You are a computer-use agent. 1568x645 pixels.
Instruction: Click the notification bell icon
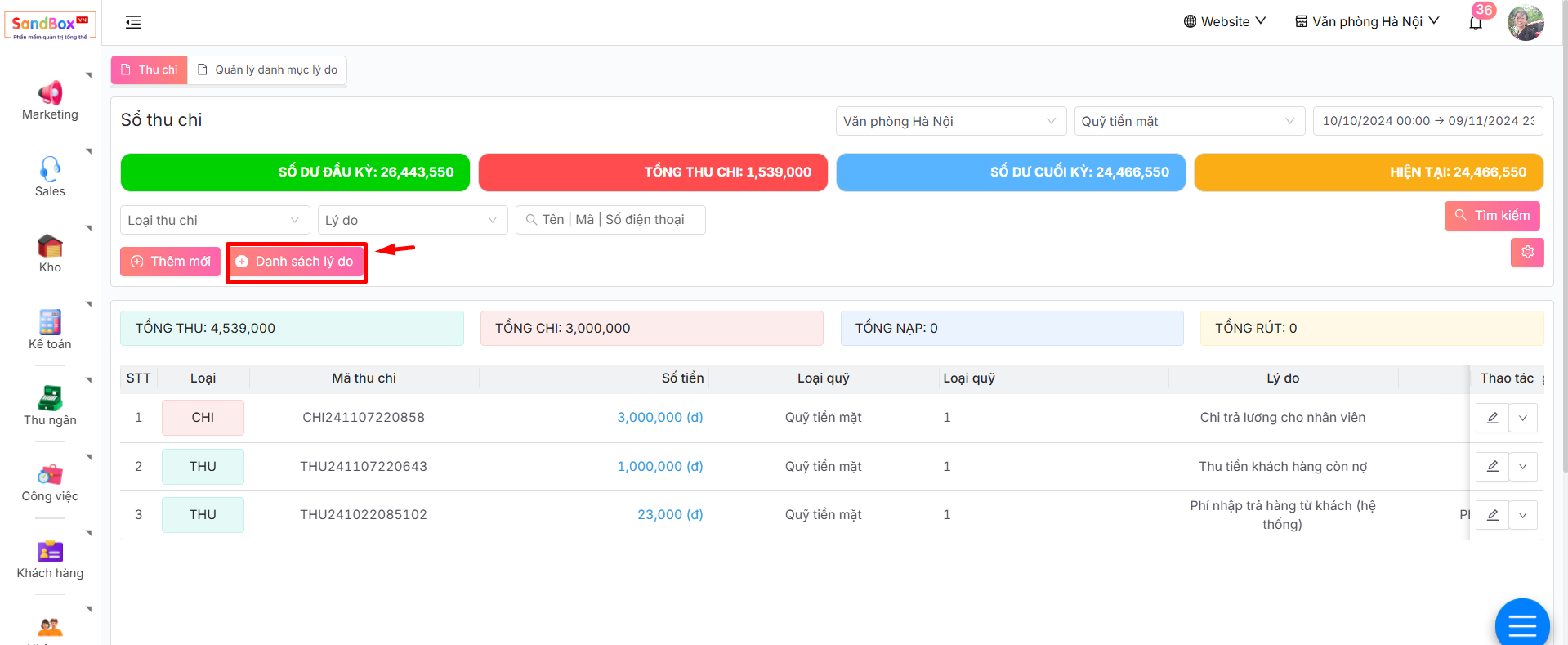(x=1476, y=23)
